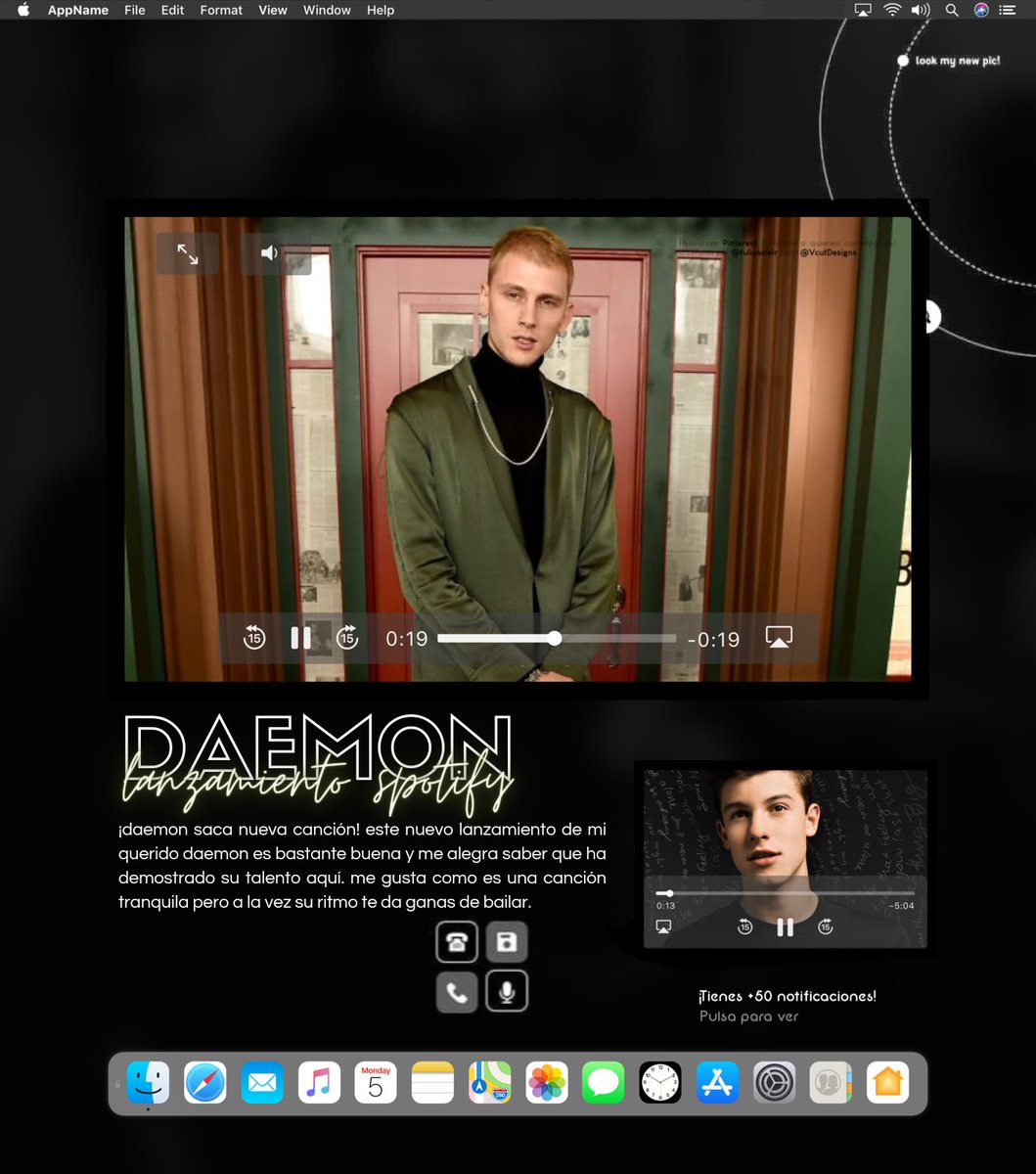Launch Safari from the Dock

coord(205,1083)
